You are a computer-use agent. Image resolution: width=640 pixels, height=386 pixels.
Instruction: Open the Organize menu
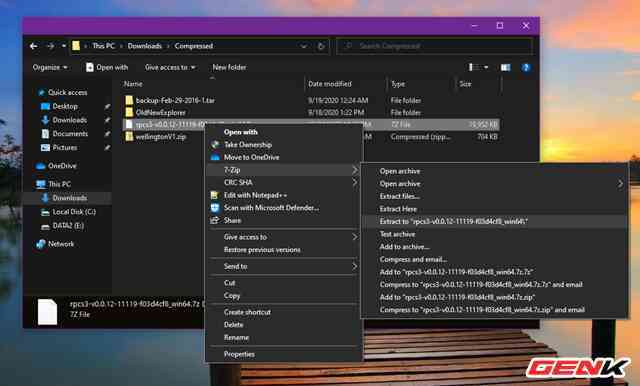(x=50, y=67)
